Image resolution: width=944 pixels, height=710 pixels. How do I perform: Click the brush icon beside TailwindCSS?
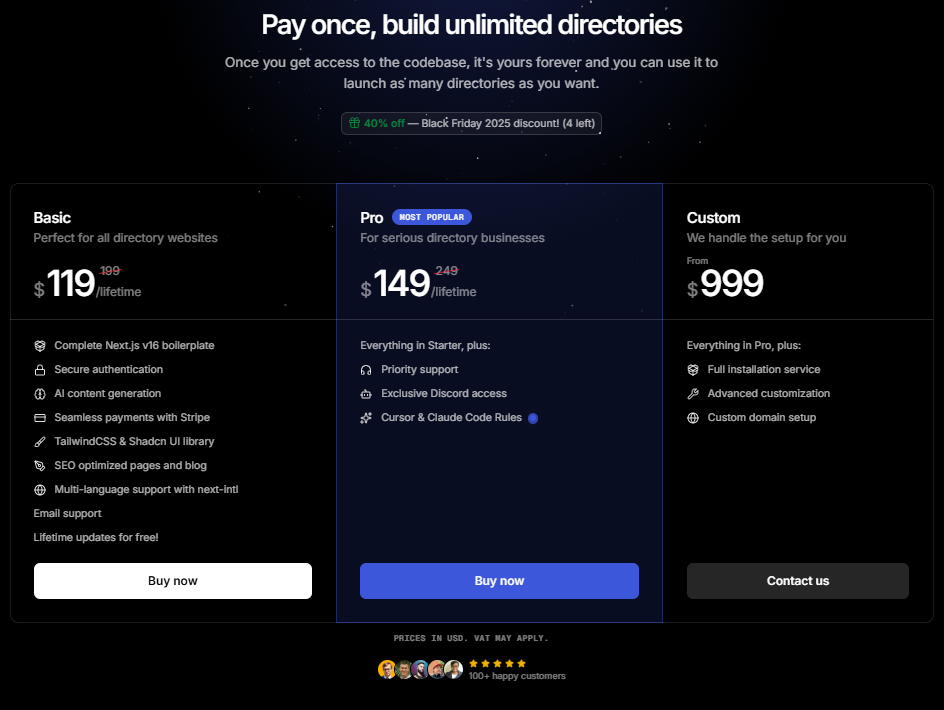coord(40,442)
